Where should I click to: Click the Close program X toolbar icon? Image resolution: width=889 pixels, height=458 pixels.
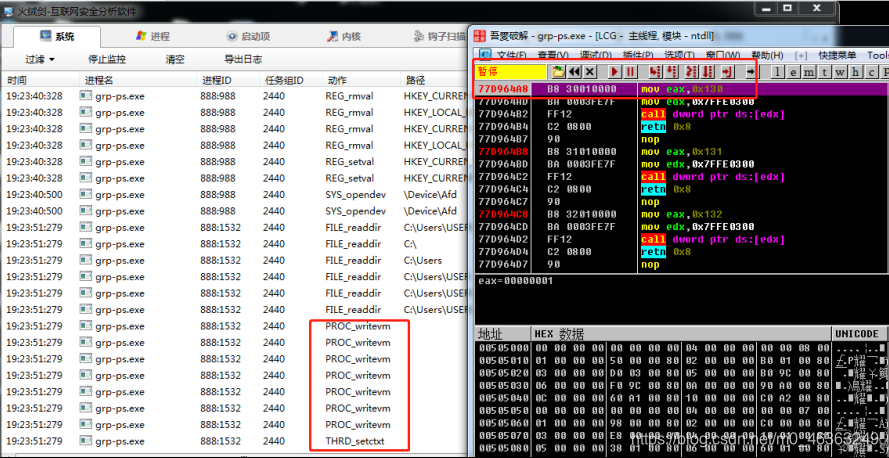pyautogui.click(x=590, y=72)
